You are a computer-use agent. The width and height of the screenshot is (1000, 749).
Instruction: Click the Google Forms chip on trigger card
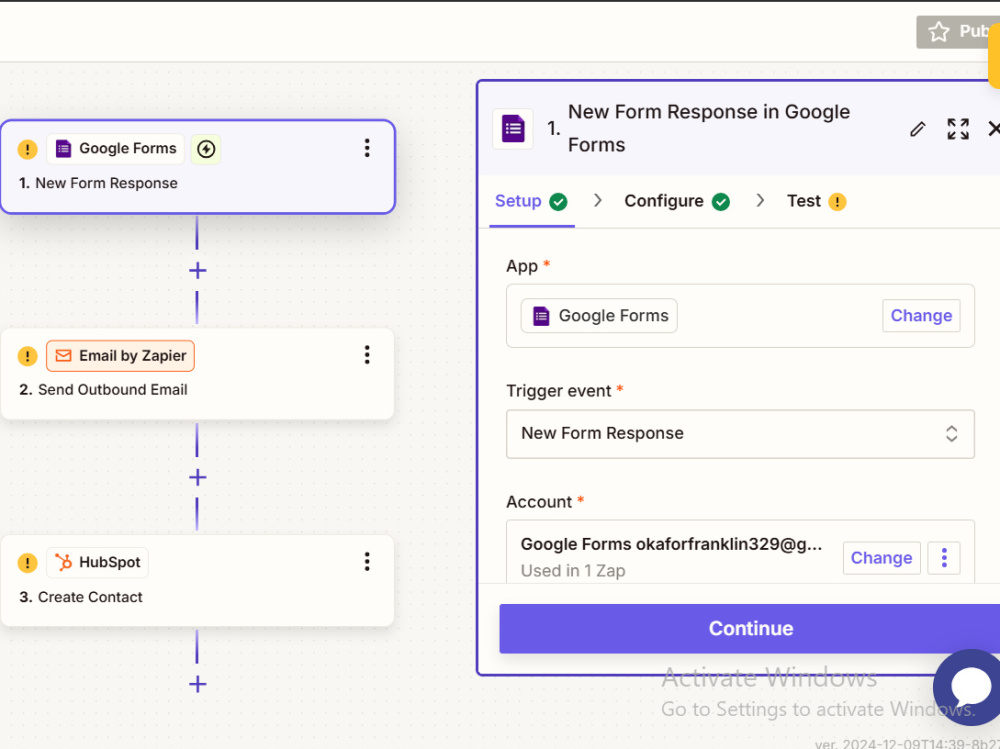pyautogui.click(x=115, y=149)
